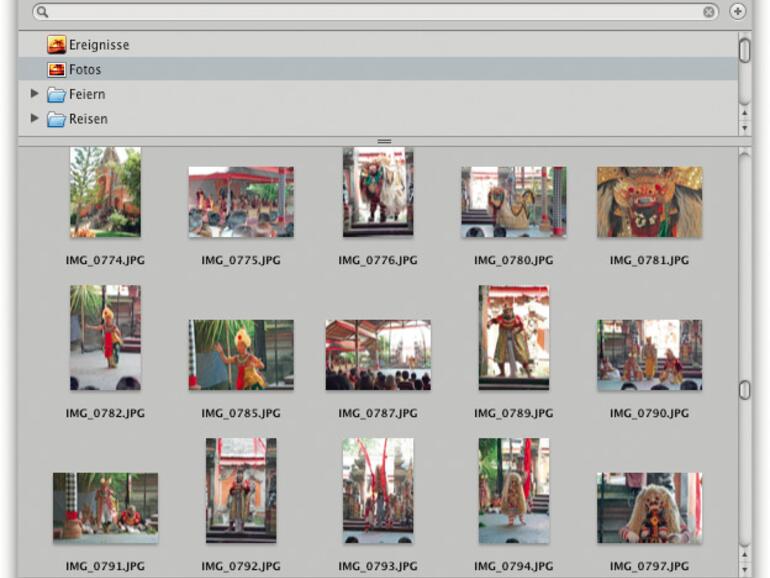This screenshot has height=578, width=770.
Task: Click the filename label IMG_0774.JPG
Action: click(105, 260)
